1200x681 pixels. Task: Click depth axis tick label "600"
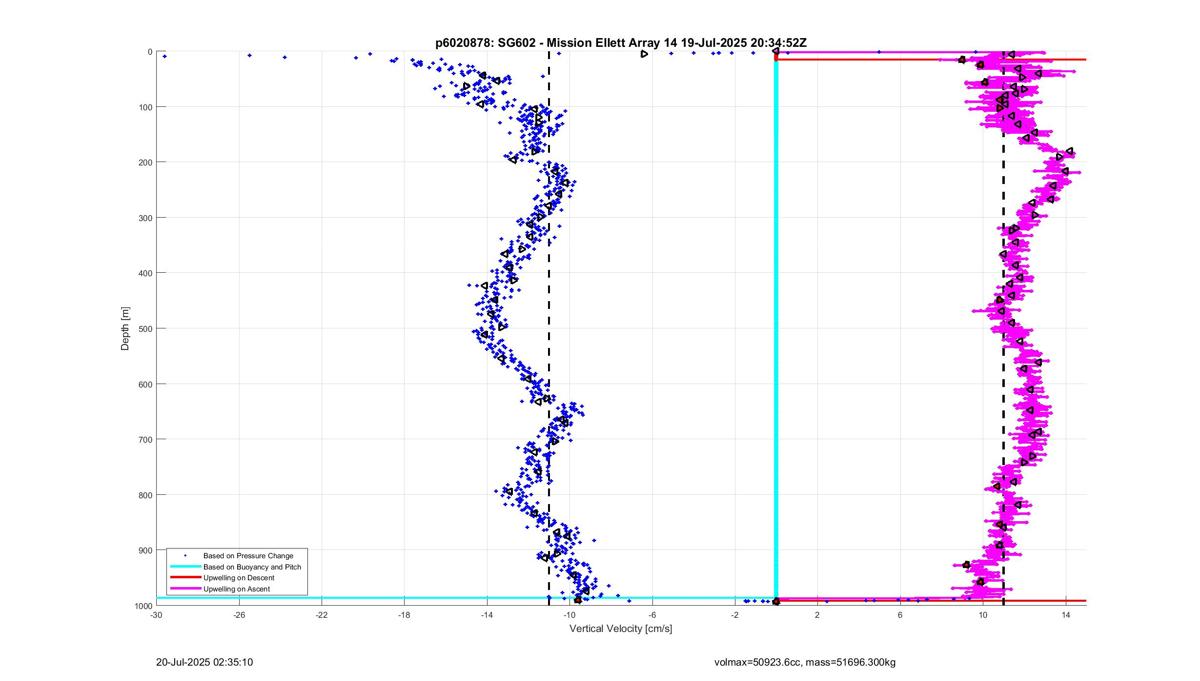144,384
